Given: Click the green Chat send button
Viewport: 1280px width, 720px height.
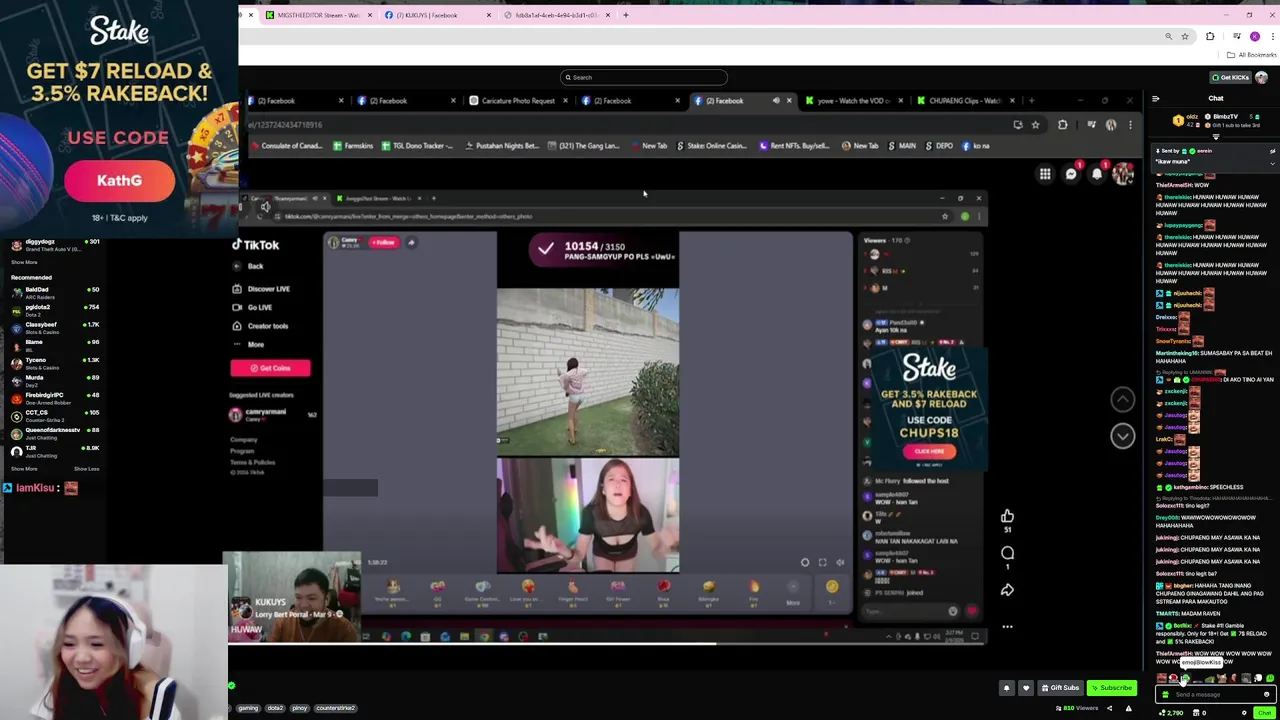Looking at the screenshot, I should [1264, 713].
